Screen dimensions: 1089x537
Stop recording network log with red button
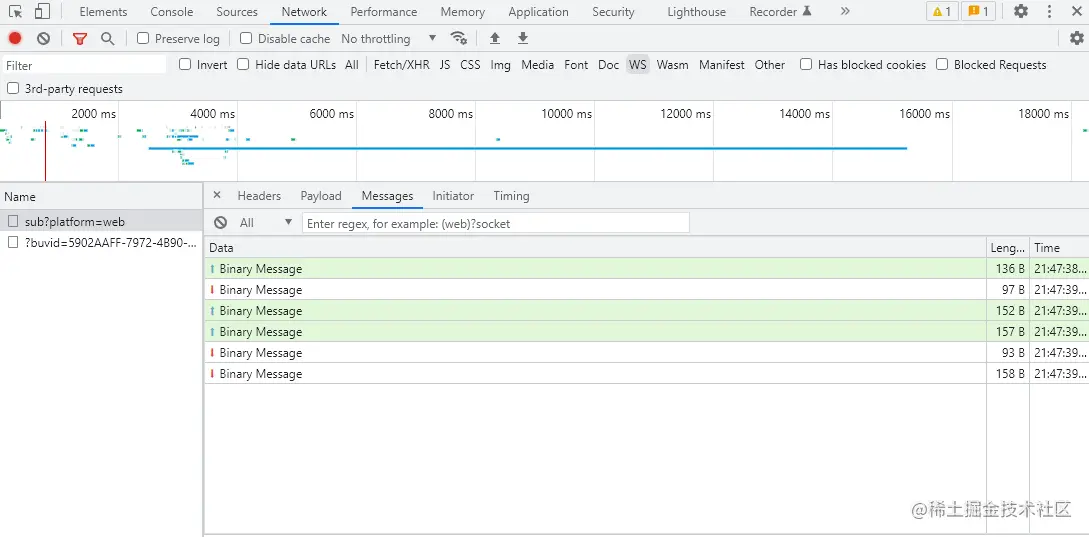(x=15, y=38)
